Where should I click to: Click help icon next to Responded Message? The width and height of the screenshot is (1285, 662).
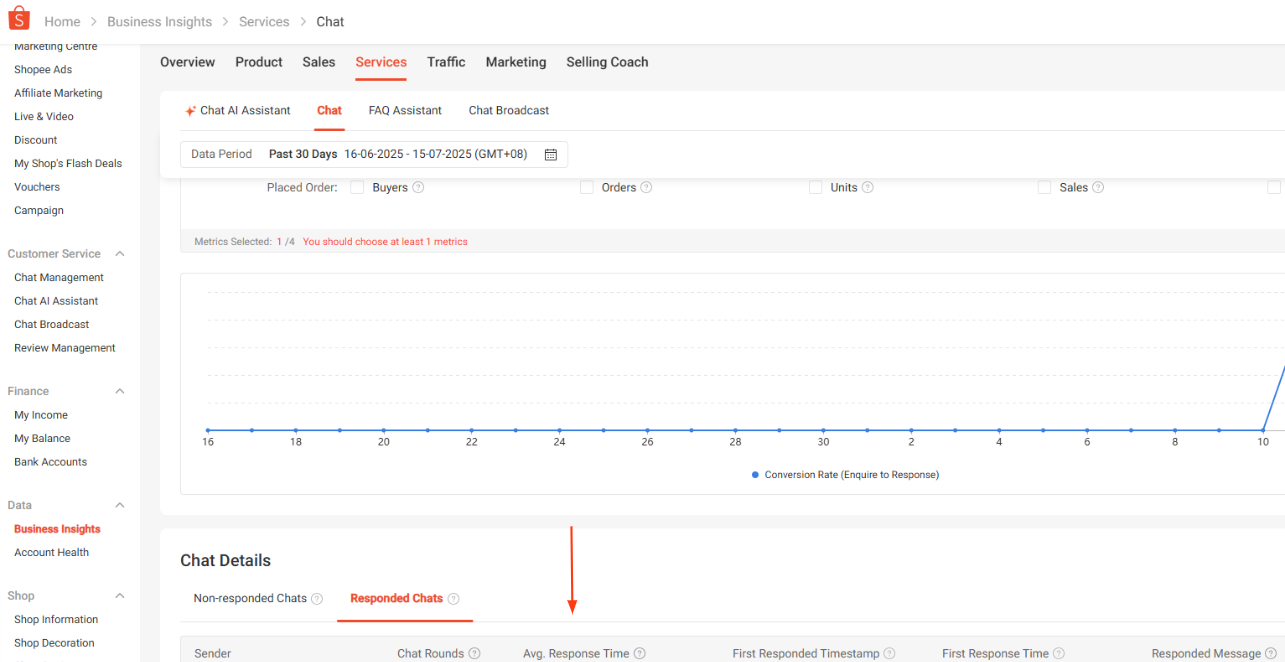point(1271,654)
